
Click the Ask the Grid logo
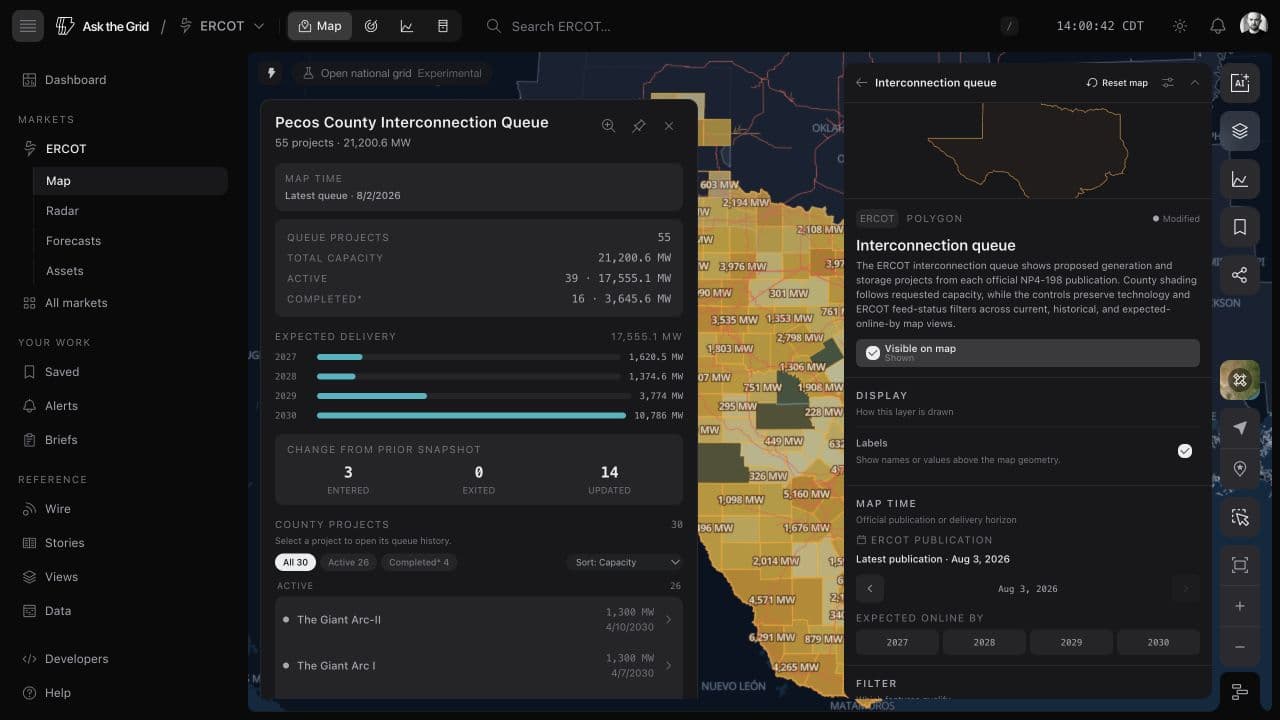102,26
